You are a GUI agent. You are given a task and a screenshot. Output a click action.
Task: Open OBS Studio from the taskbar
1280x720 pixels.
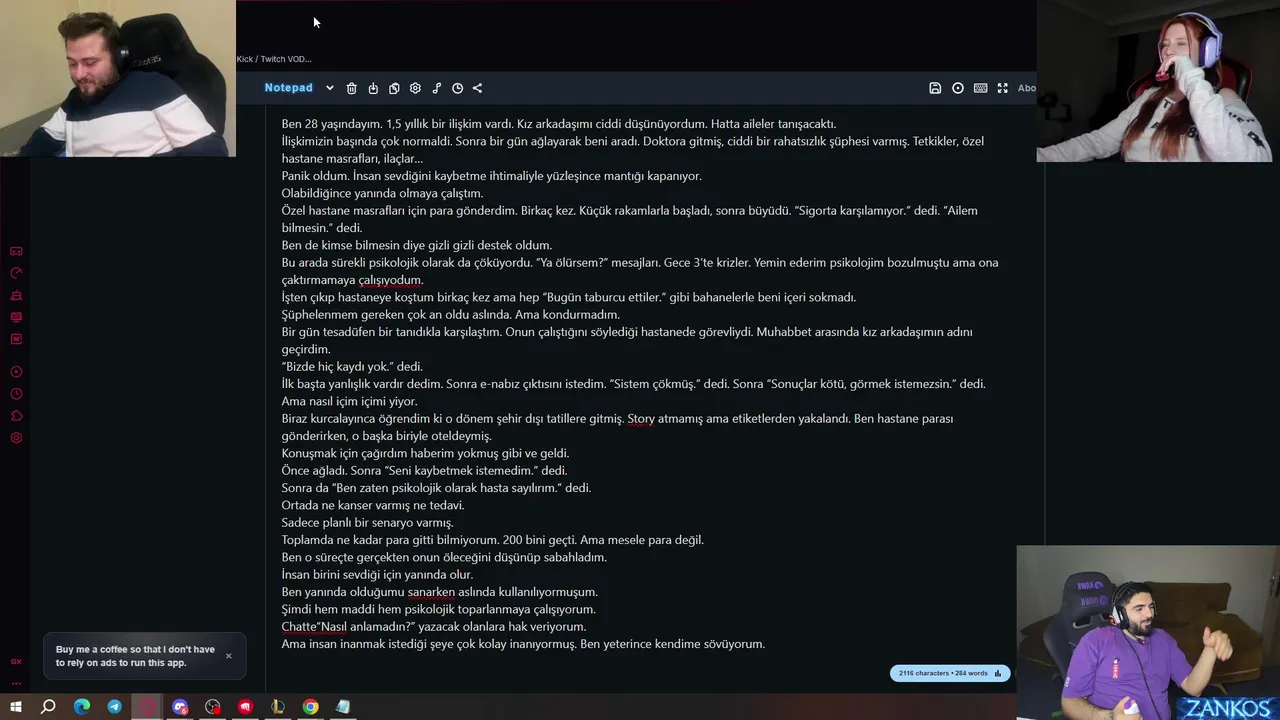212,707
